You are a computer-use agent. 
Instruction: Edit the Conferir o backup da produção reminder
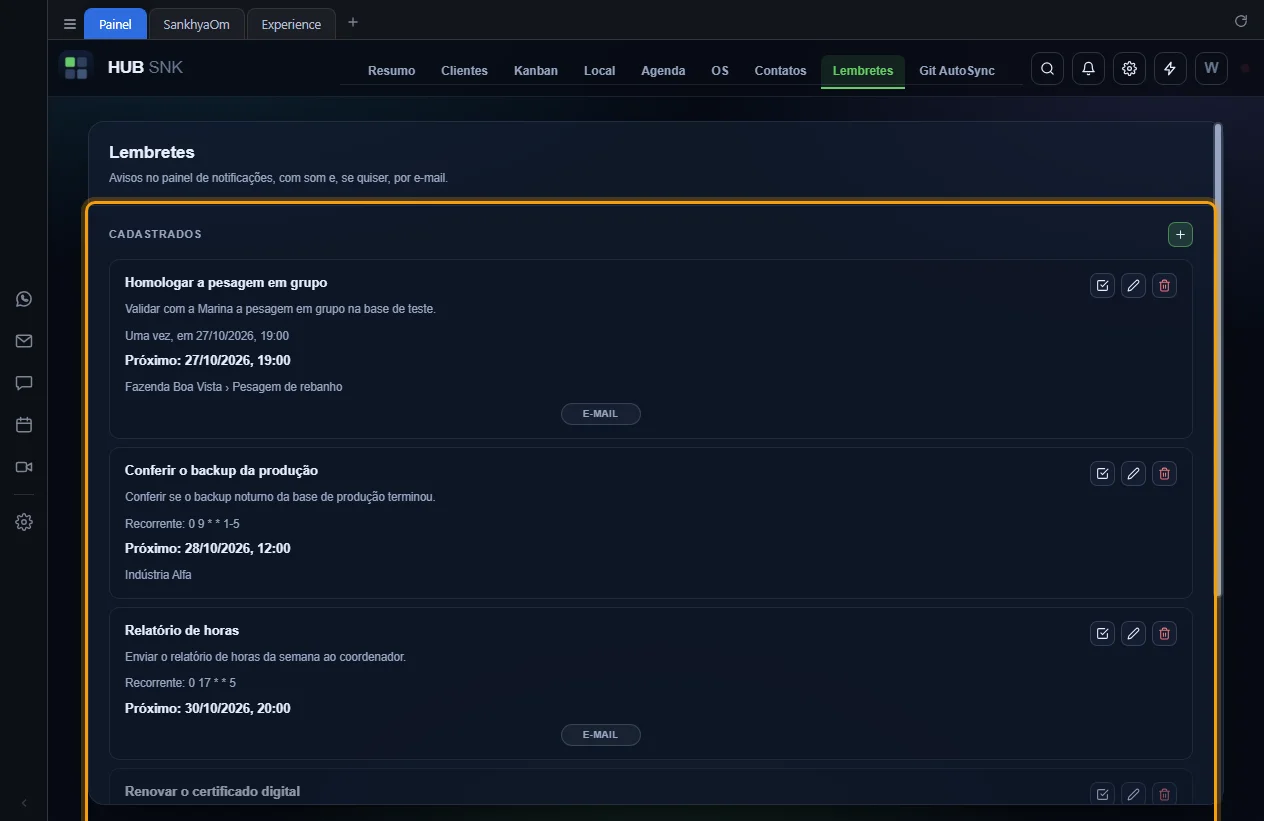coord(1133,473)
